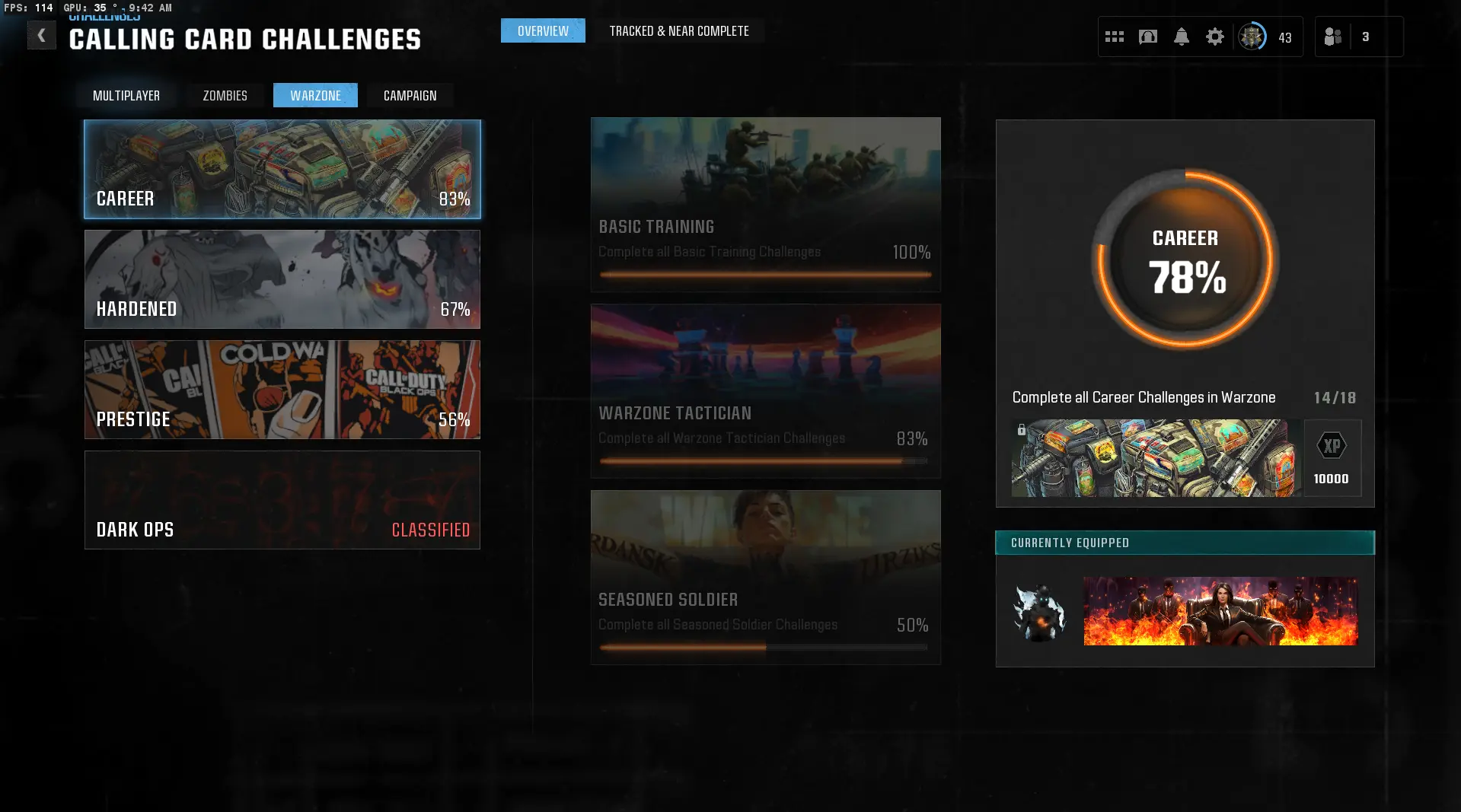
Task: Click the lock icon on reward card
Action: (x=1022, y=430)
